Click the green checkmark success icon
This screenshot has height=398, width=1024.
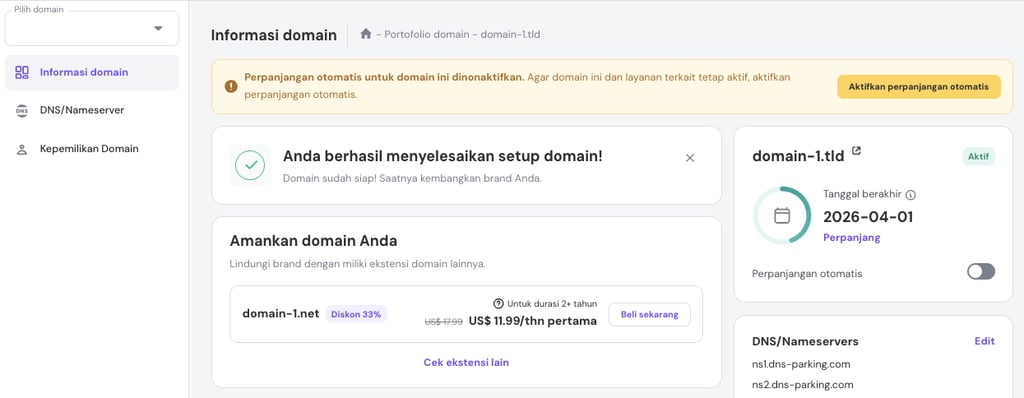point(250,165)
